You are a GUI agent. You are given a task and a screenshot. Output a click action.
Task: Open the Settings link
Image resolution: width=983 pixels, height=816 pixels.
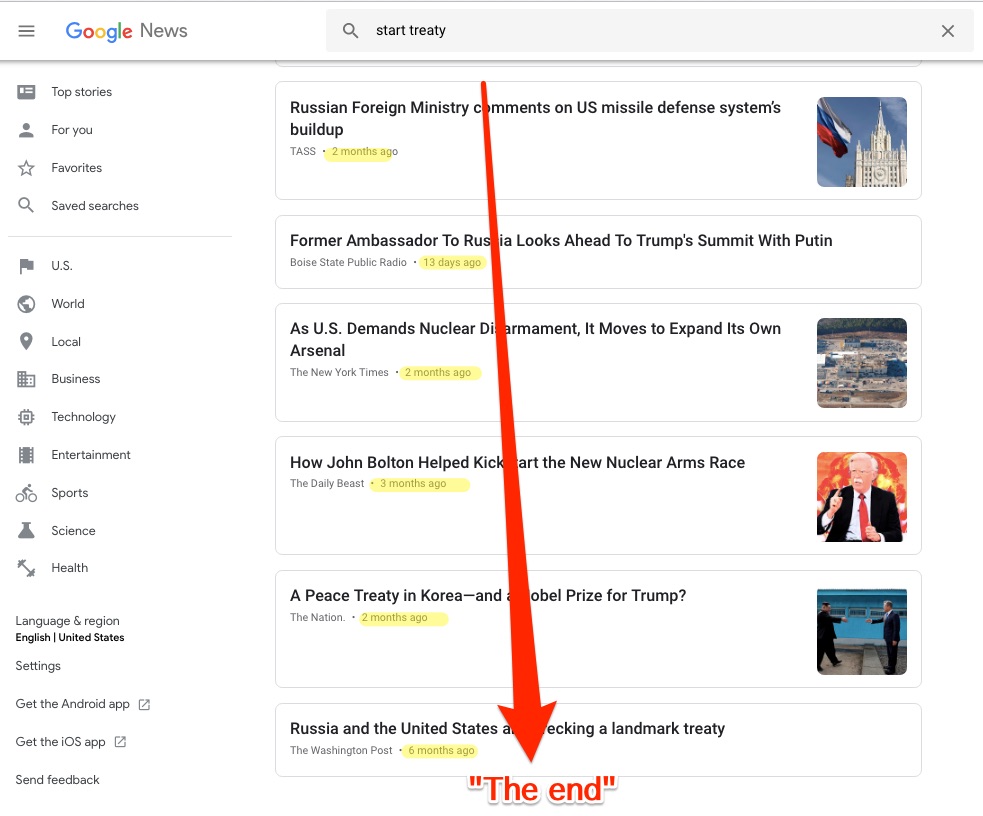(38, 666)
